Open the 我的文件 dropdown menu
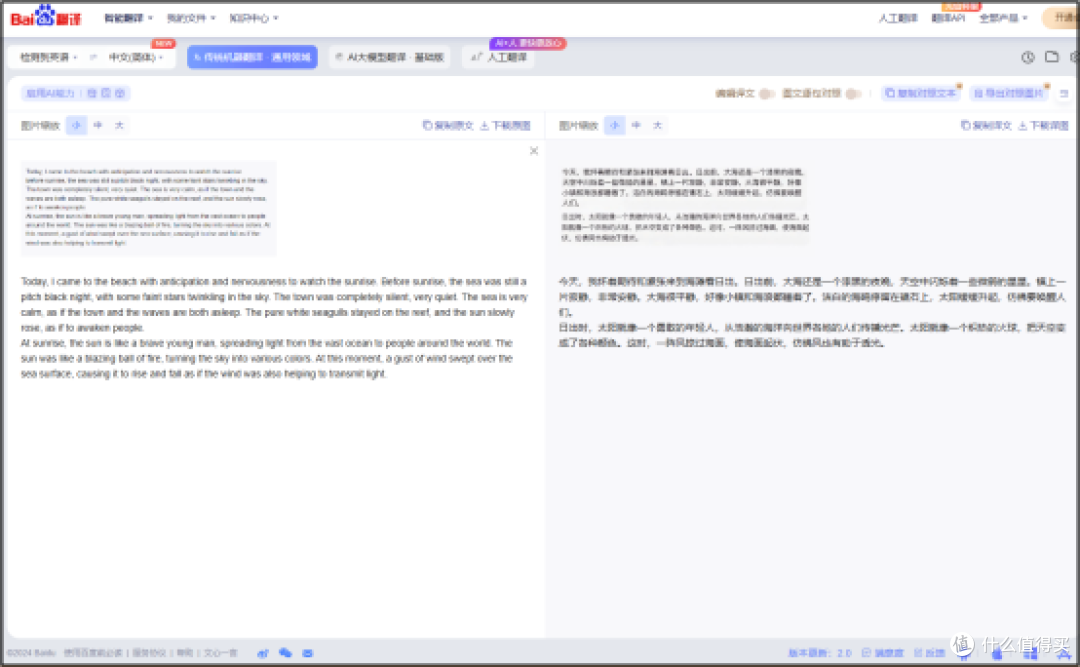 [191, 18]
